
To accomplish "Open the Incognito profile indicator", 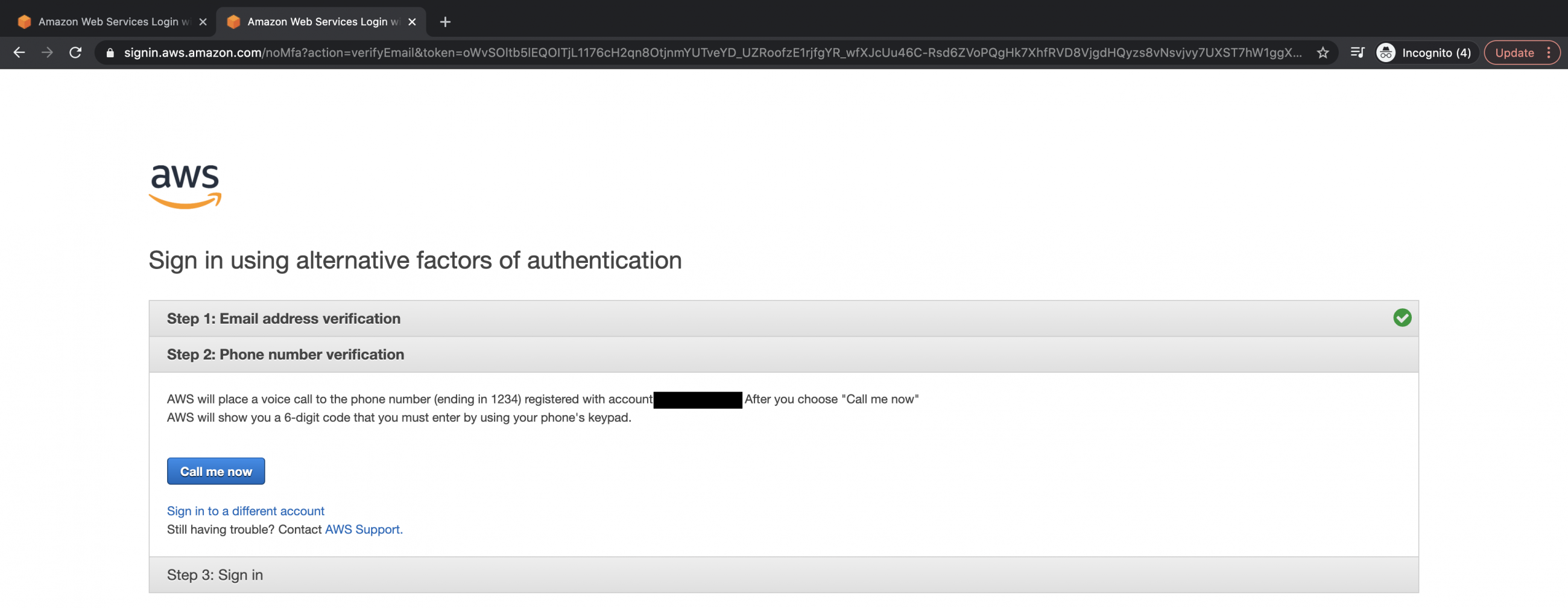I will coord(1426,53).
